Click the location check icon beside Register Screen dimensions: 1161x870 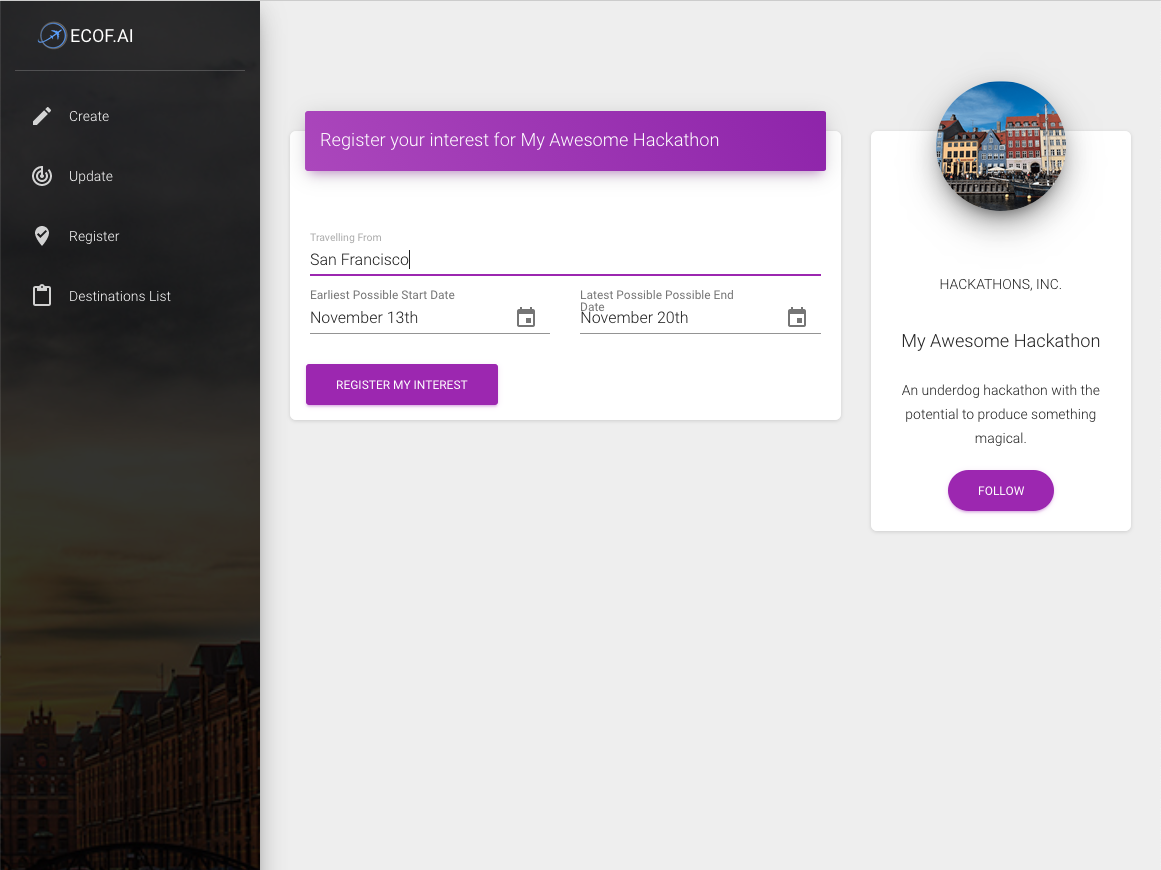tap(42, 236)
